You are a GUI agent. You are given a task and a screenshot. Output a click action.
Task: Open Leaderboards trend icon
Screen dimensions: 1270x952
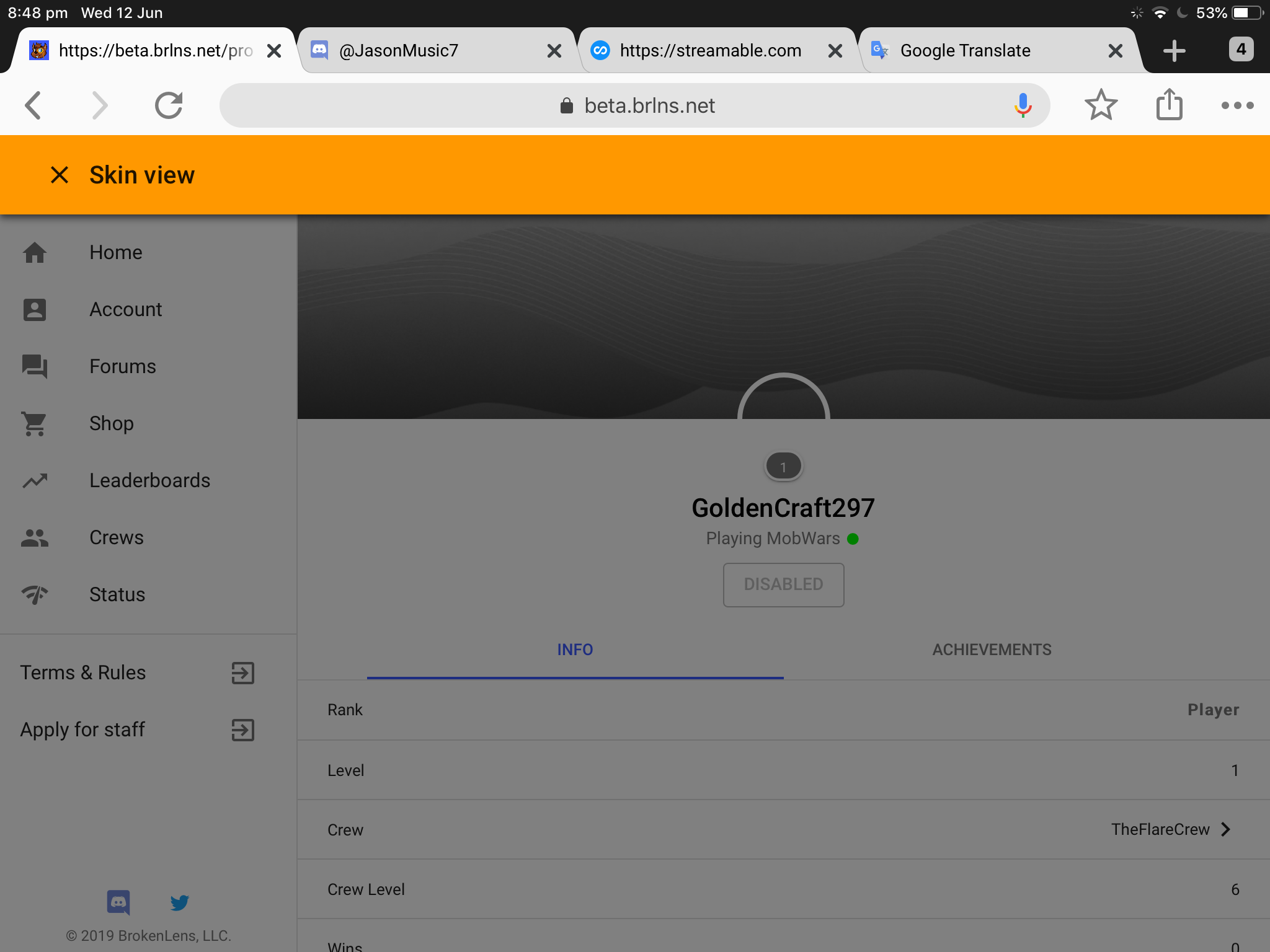[35, 480]
